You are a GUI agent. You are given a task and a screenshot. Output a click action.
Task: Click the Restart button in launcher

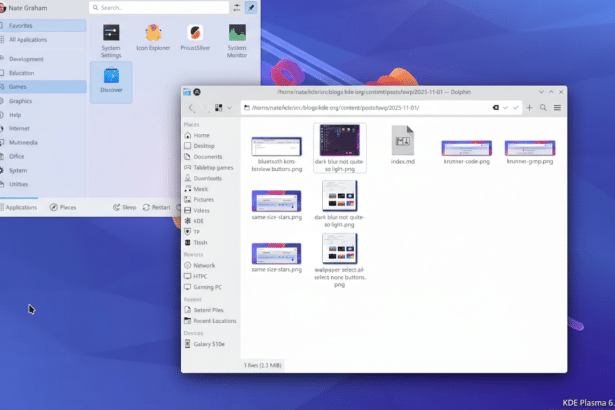tap(156, 207)
